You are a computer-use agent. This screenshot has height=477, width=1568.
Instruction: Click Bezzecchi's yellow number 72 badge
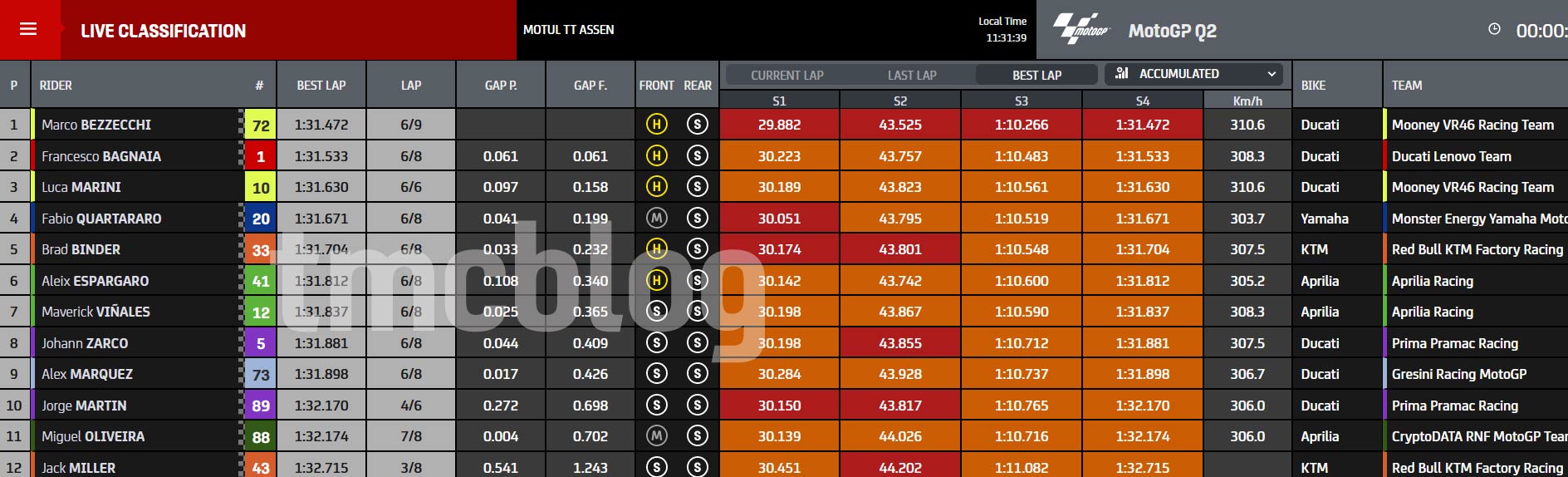point(261,125)
